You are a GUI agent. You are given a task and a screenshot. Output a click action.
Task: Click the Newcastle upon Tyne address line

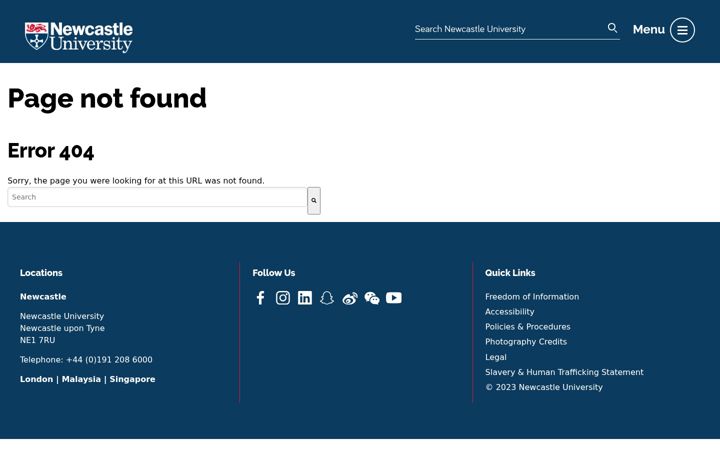62,328
